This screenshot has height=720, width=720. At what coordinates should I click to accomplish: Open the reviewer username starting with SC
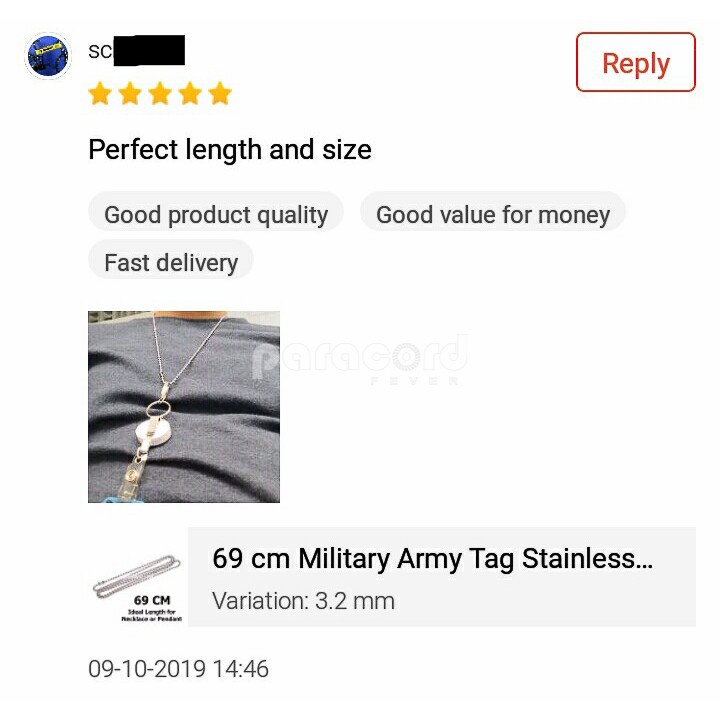click(x=136, y=51)
